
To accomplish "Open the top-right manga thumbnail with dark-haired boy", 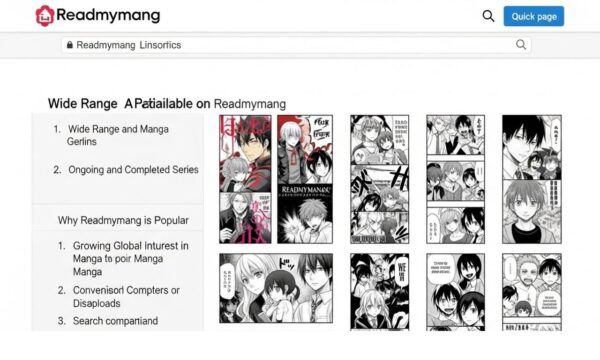I will 532,179.
